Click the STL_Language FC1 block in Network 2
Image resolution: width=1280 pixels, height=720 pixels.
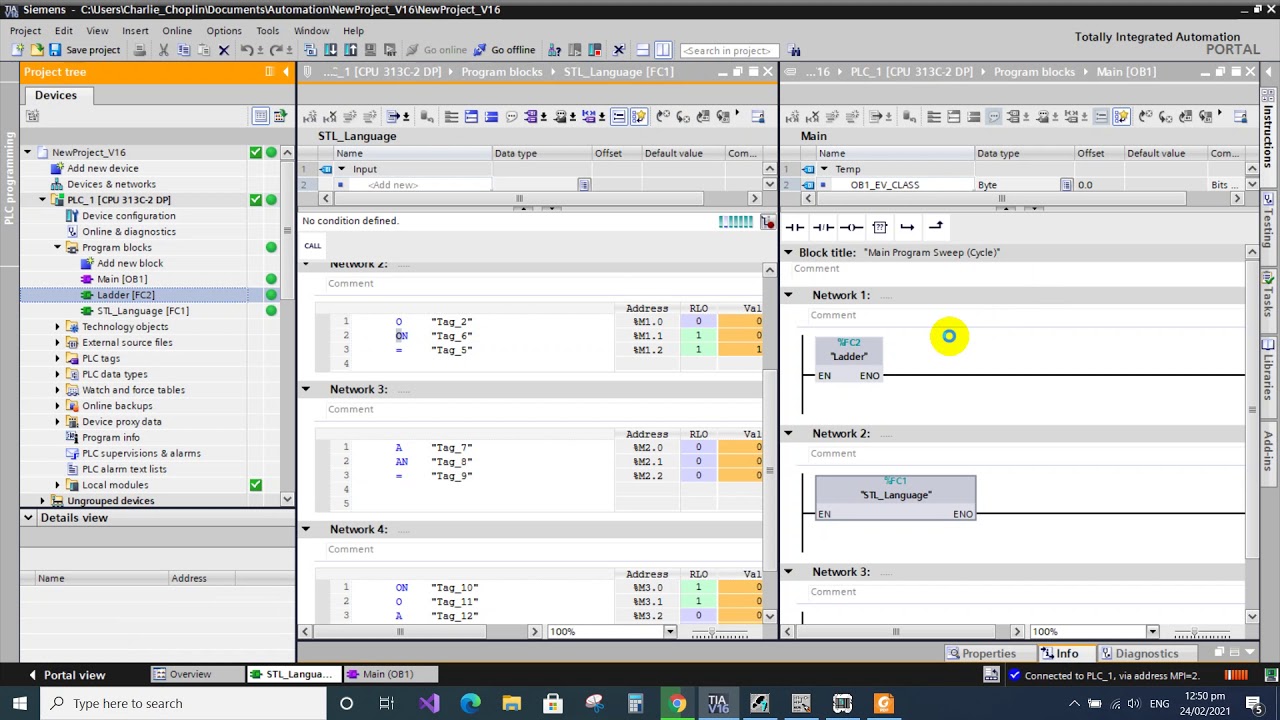[x=895, y=497]
